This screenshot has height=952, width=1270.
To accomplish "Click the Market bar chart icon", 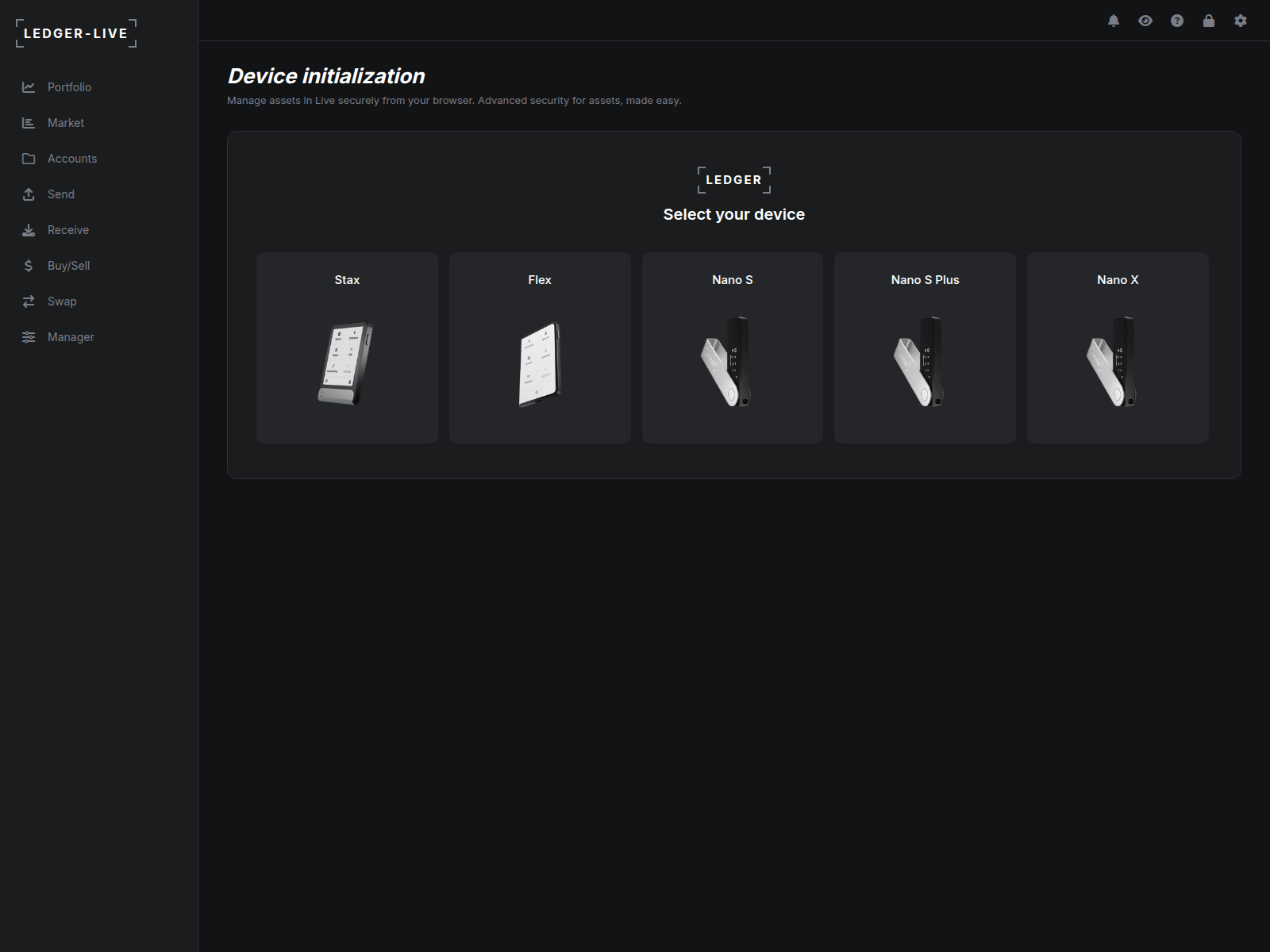I will tap(29, 123).
